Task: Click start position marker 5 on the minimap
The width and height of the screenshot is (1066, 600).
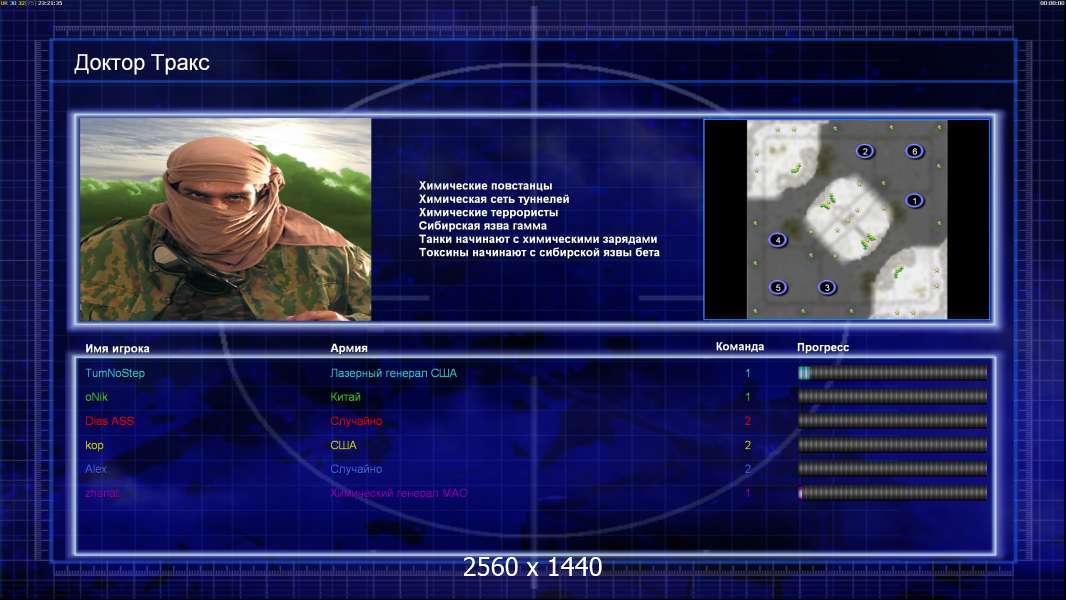Action: click(778, 287)
